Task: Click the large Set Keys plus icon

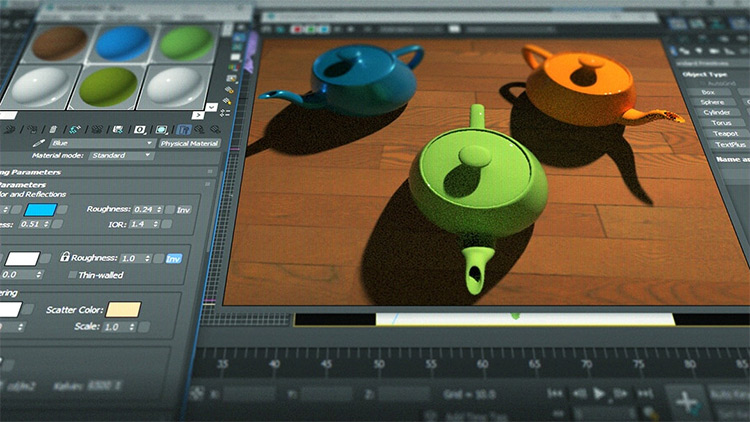Action: (686, 401)
